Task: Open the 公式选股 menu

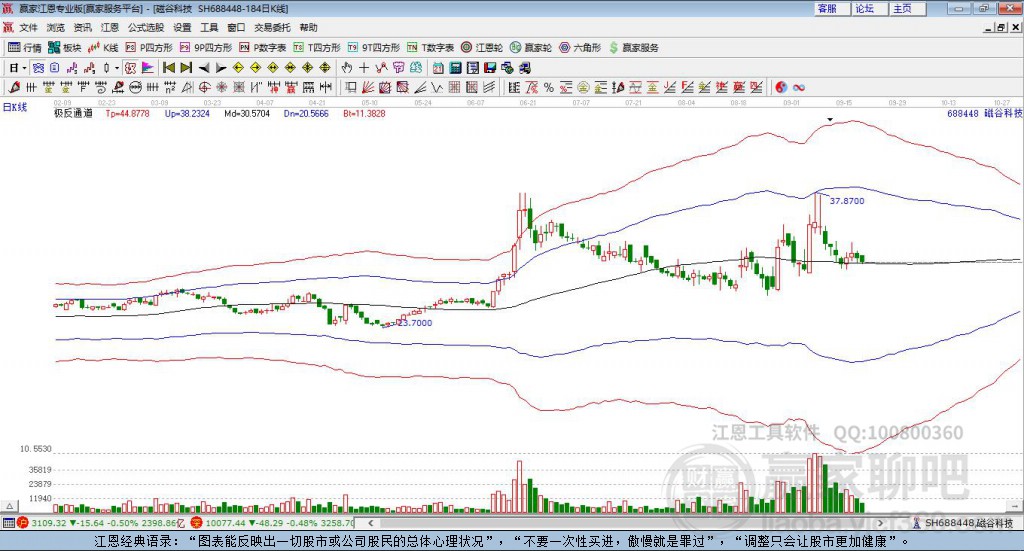Action: [146, 27]
